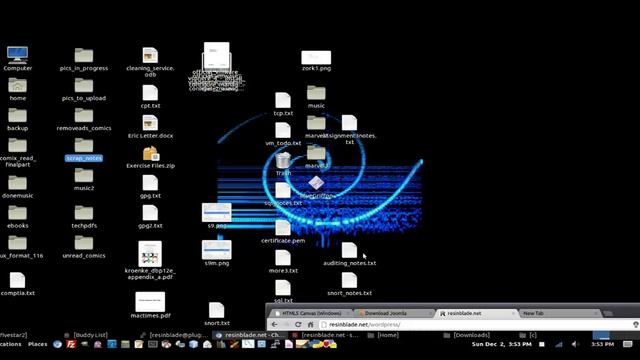The width and height of the screenshot is (640, 360).
Task: Switch to the Download Joomla tab
Action: [x=394, y=313]
